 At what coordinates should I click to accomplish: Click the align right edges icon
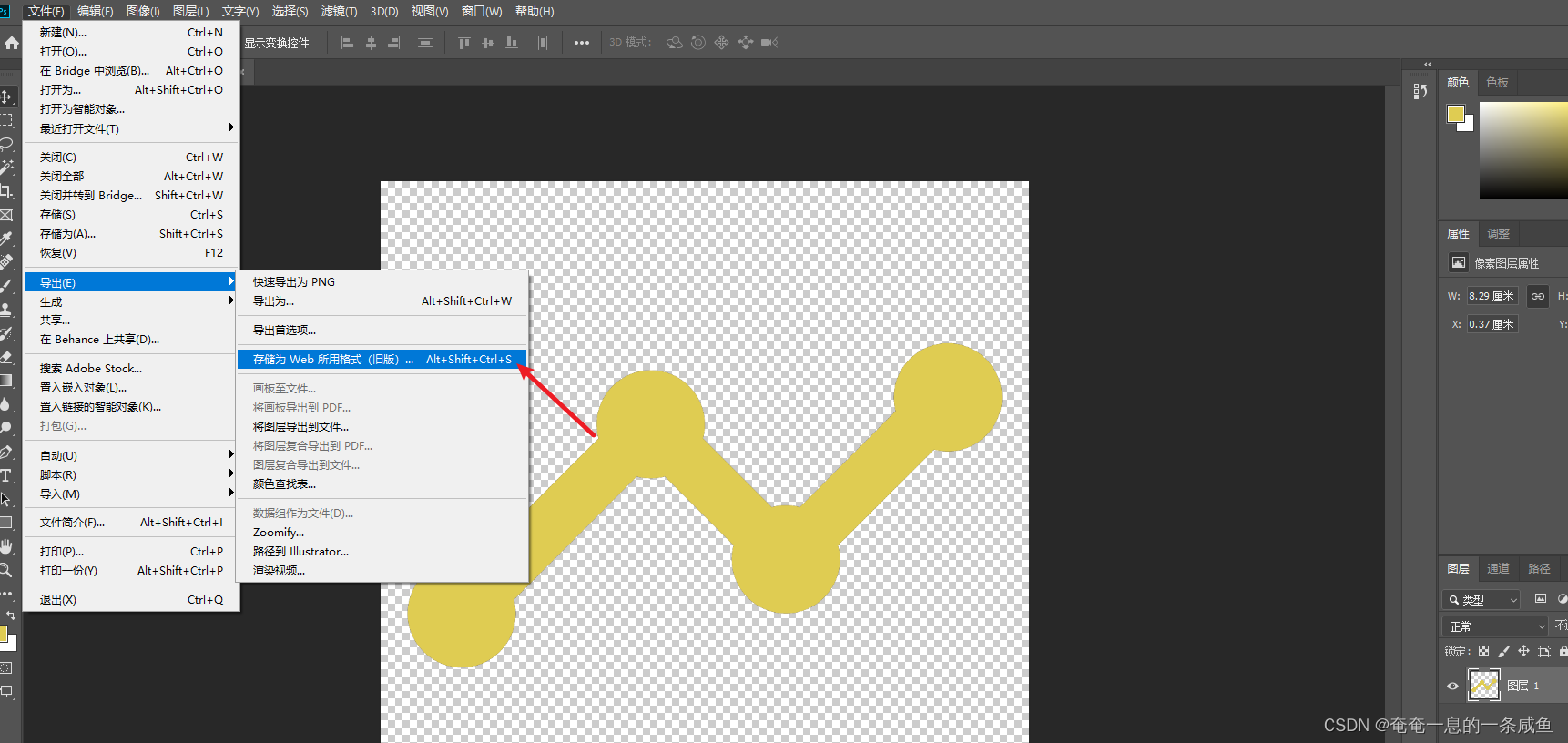(x=394, y=43)
